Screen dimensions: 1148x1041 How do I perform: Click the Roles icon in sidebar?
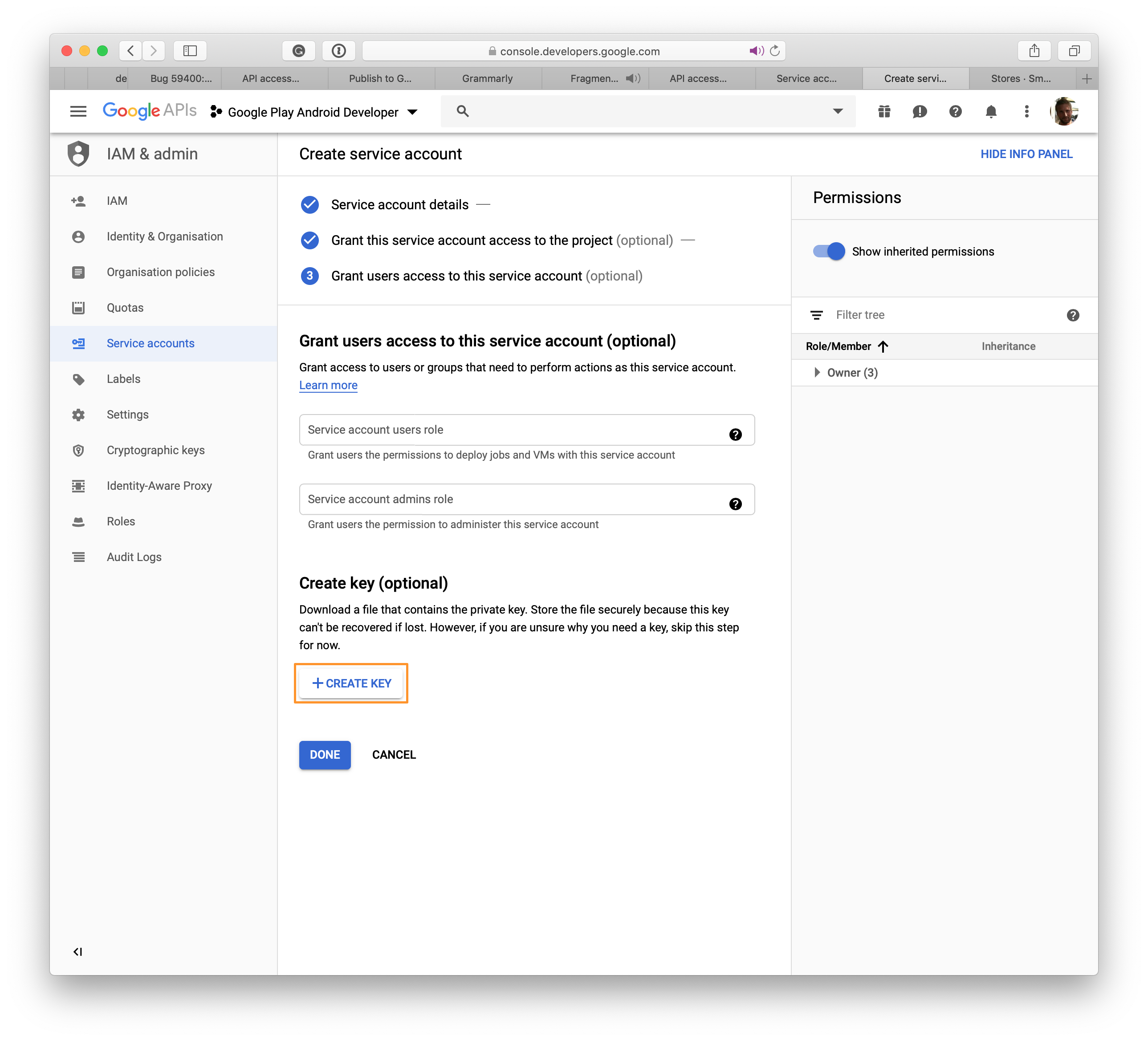tap(80, 521)
